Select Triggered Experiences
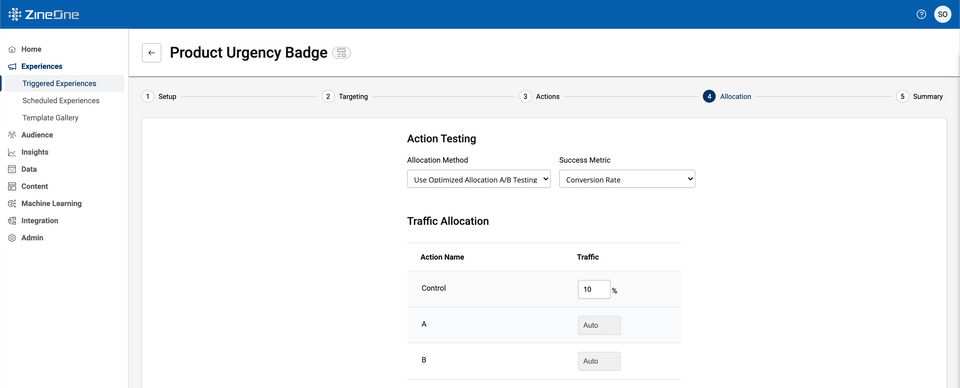The height and width of the screenshot is (388, 960). click(x=59, y=83)
